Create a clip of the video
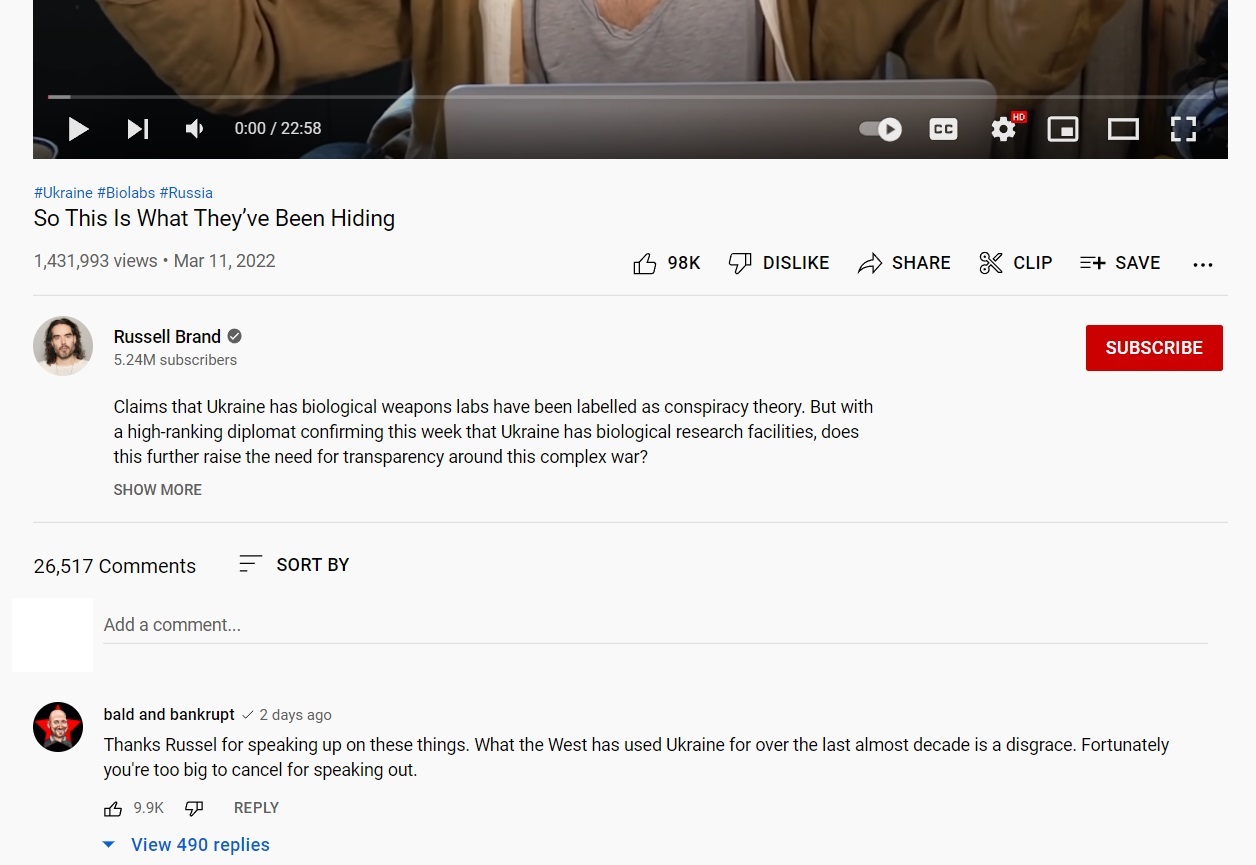This screenshot has height=865, width=1256. [1015, 263]
